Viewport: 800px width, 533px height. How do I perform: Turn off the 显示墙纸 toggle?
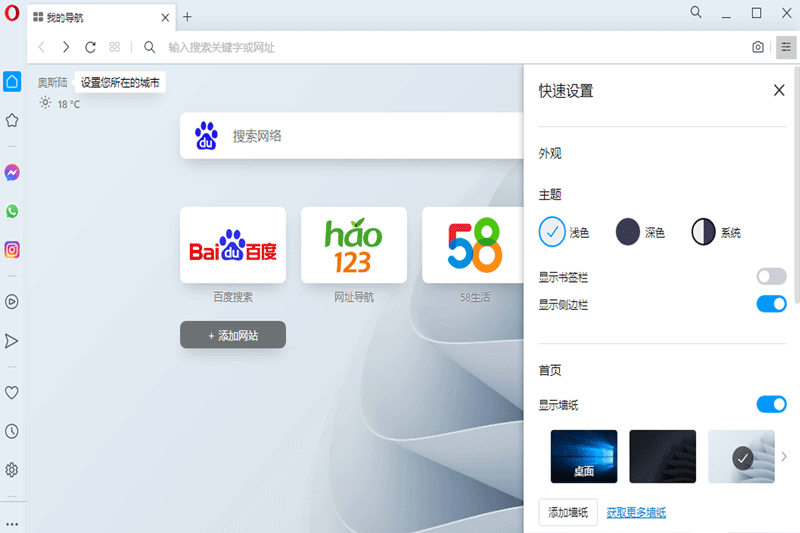click(x=771, y=404)
